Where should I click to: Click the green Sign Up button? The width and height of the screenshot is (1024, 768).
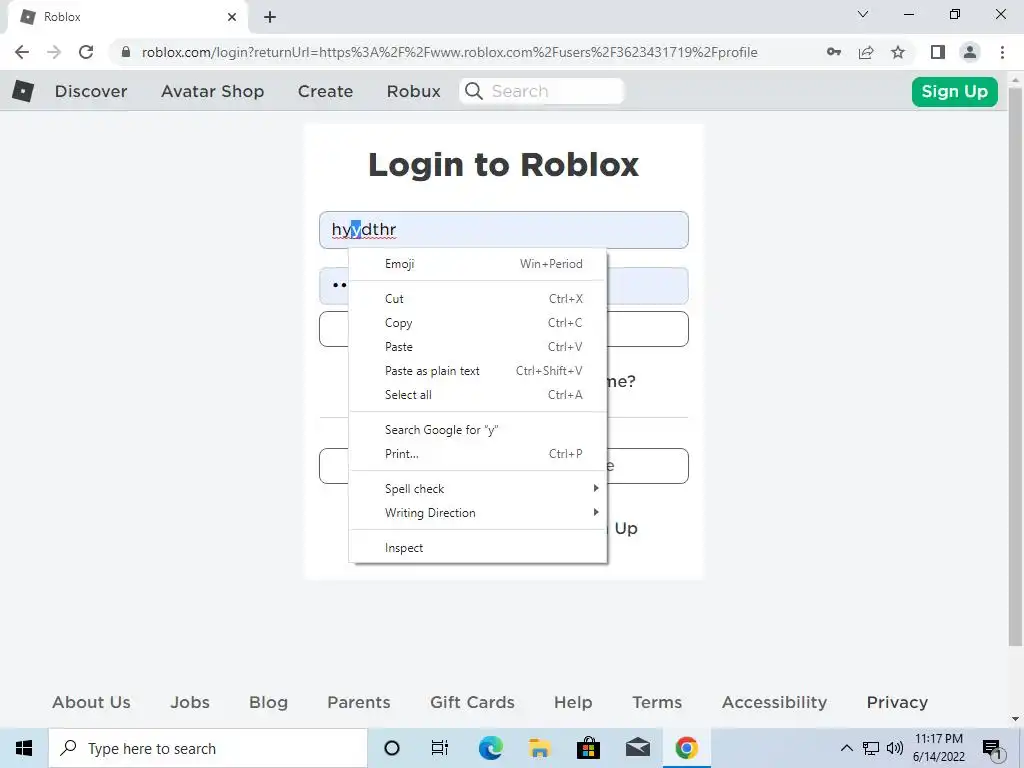point(954,91)
